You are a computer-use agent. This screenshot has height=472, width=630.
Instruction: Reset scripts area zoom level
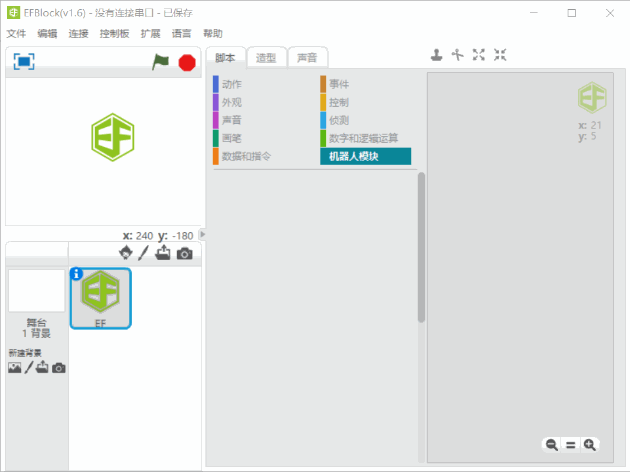(571, 445)
